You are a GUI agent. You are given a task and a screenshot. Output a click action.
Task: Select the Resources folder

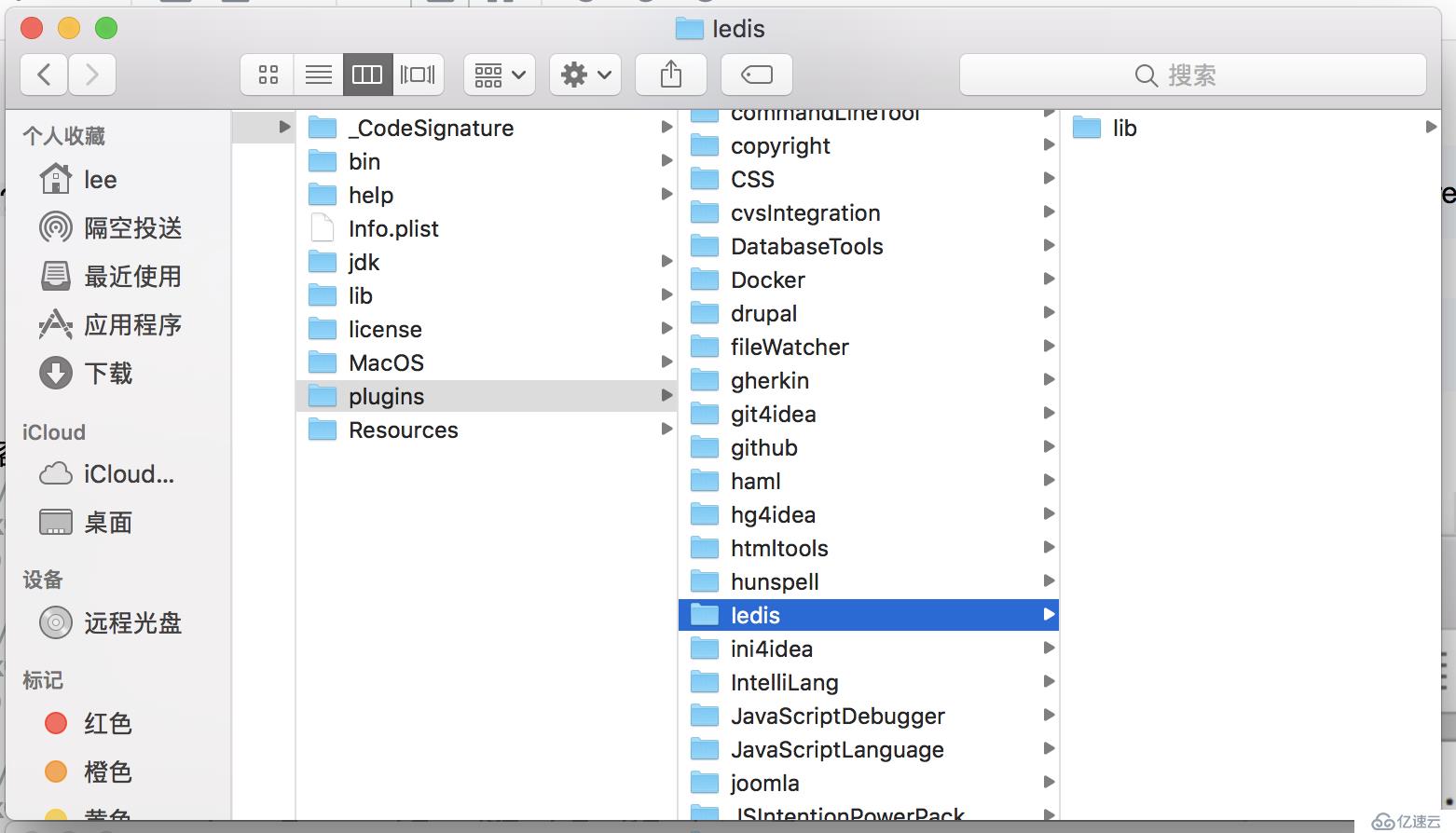pyautogui.click(x=487, y=430)
